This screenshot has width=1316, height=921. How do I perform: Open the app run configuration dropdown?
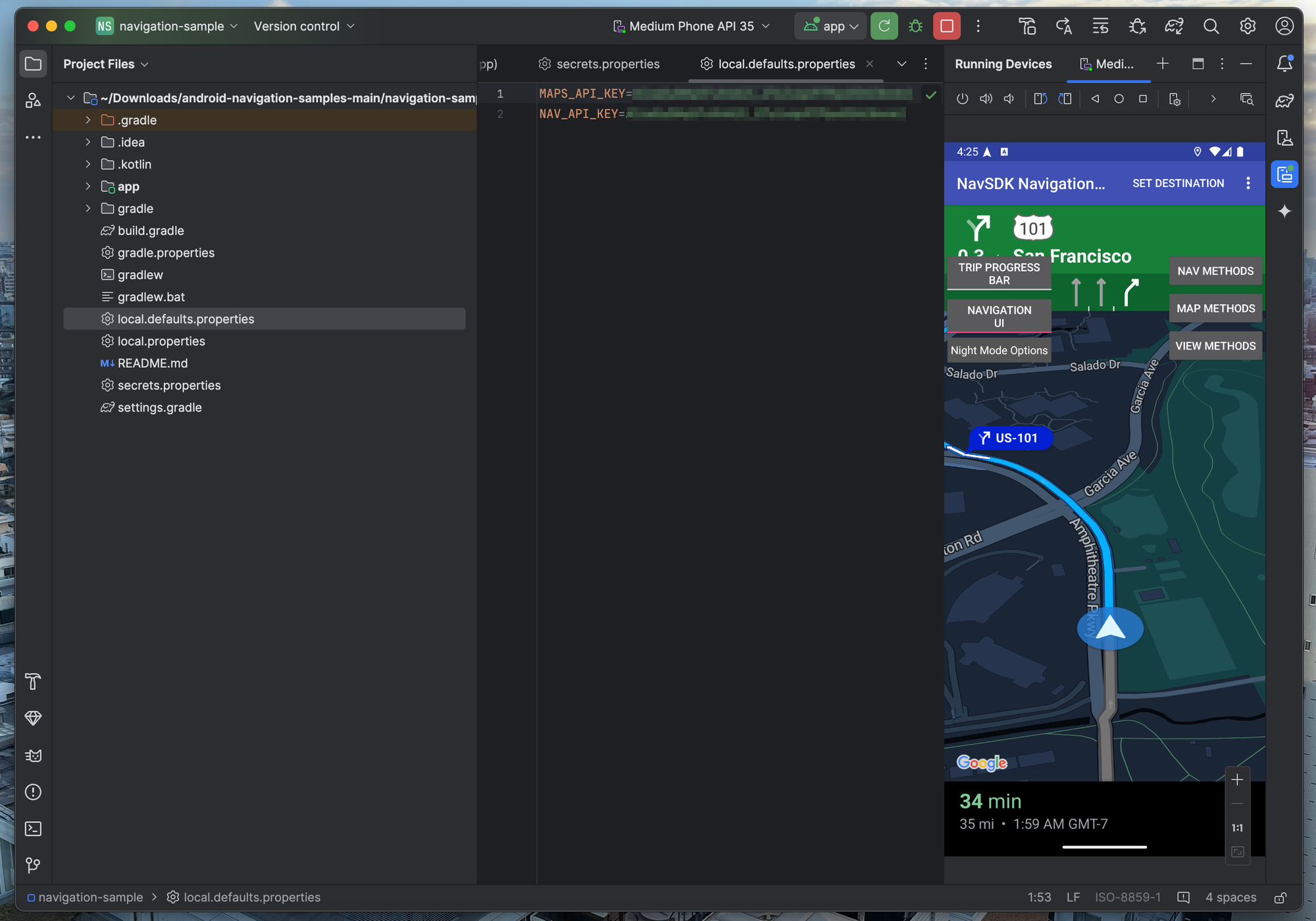pyautogui.click(x=830, y=26)
